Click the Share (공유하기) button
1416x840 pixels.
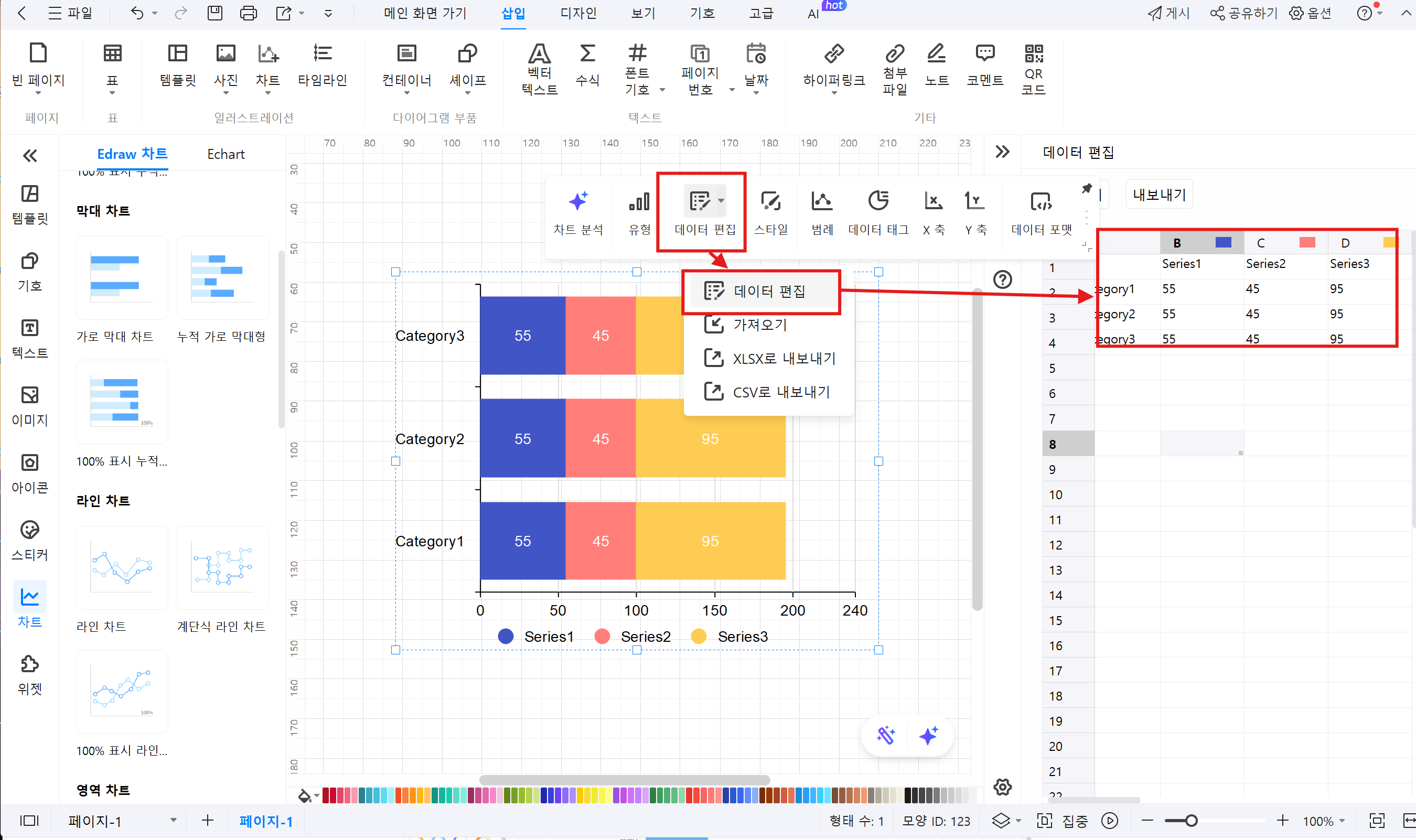coord(1243,13)
